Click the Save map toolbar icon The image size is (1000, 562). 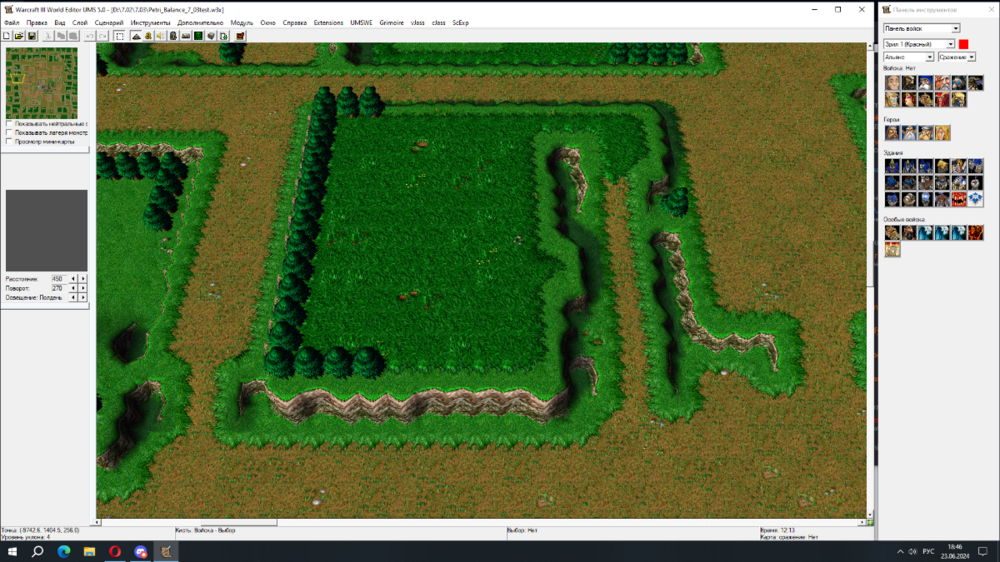coord(32,36)
